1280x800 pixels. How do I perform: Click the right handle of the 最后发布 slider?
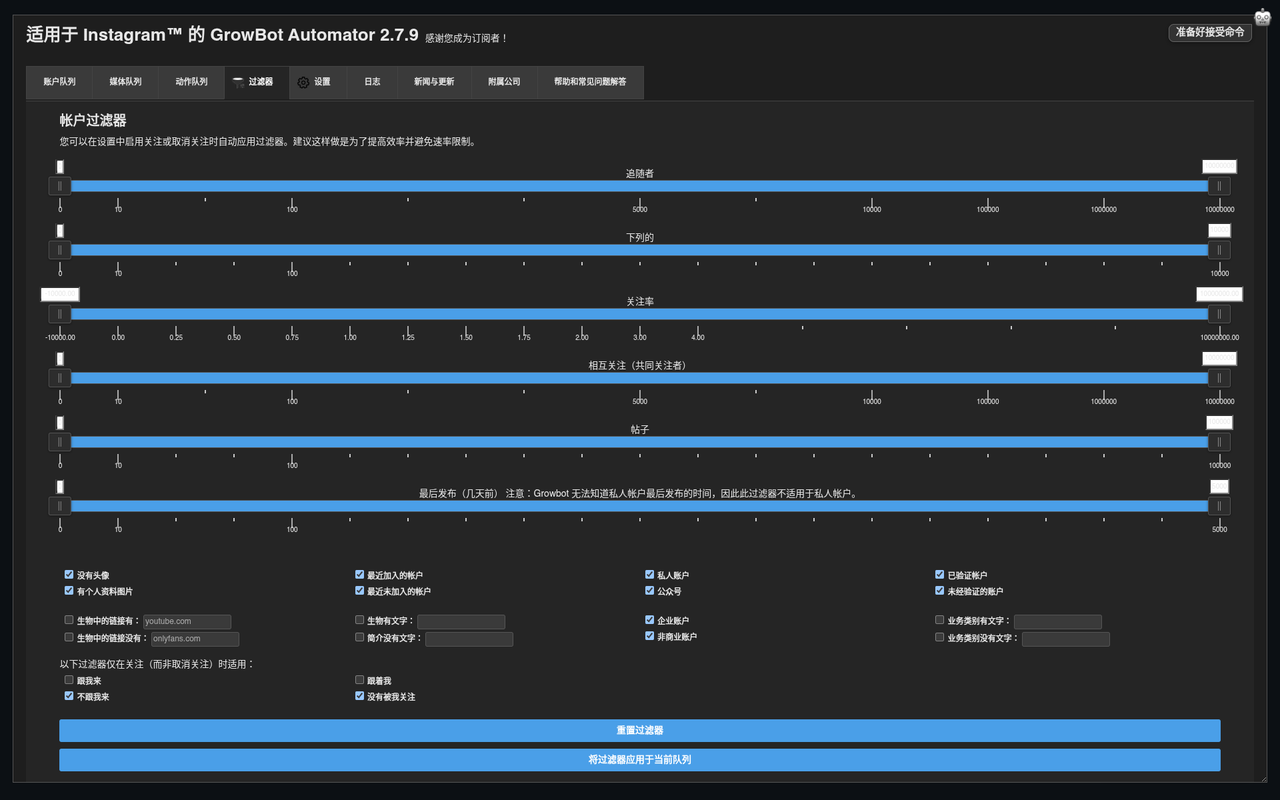pyautogui.click(x=1219, y=506)
